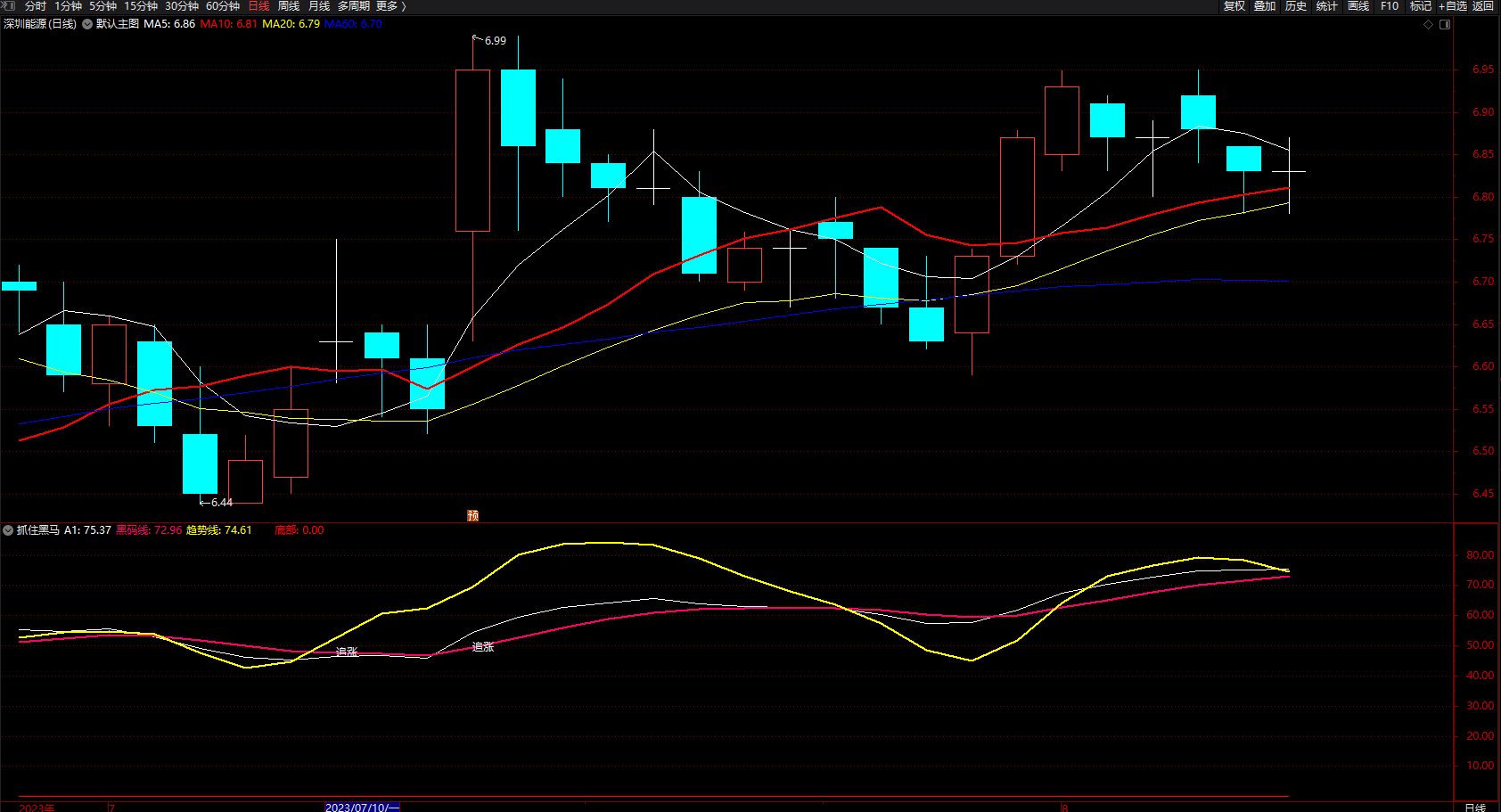1501x812 pixels.
Task: Select the 5分钟 period tab
Action: click(x=103, y=6)
